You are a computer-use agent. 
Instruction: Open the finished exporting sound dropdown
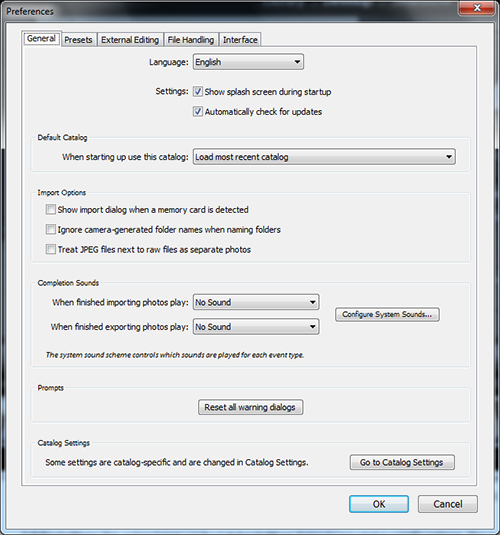(x=256, y=327)
